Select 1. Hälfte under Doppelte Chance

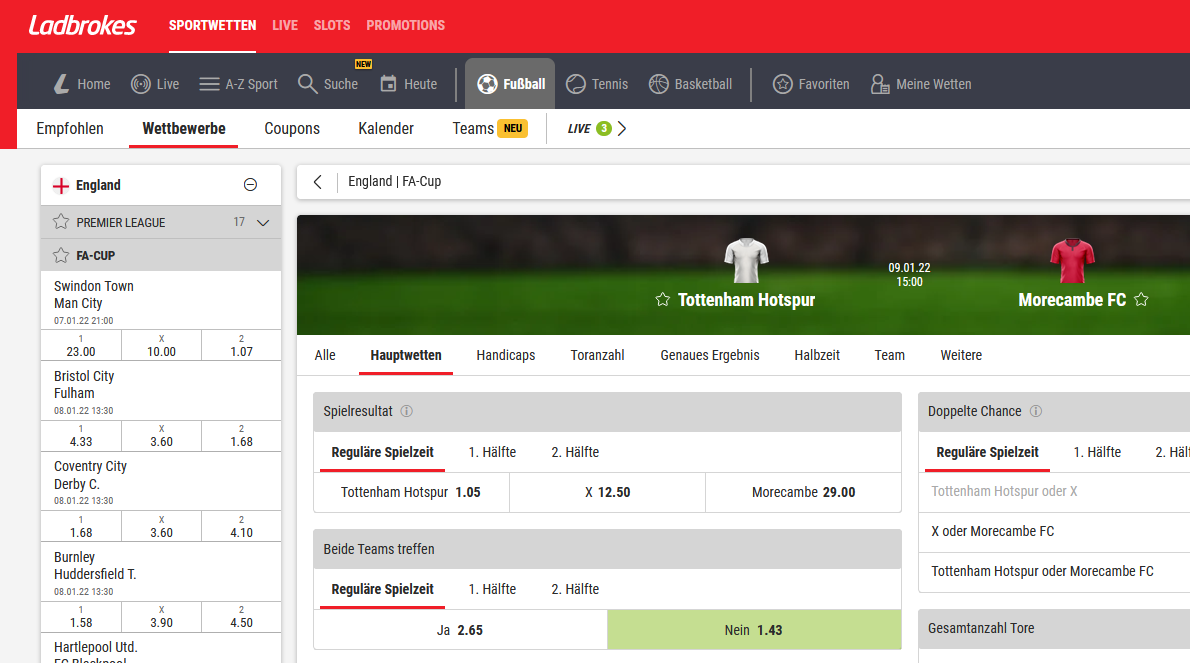[x=1097, y=452]
